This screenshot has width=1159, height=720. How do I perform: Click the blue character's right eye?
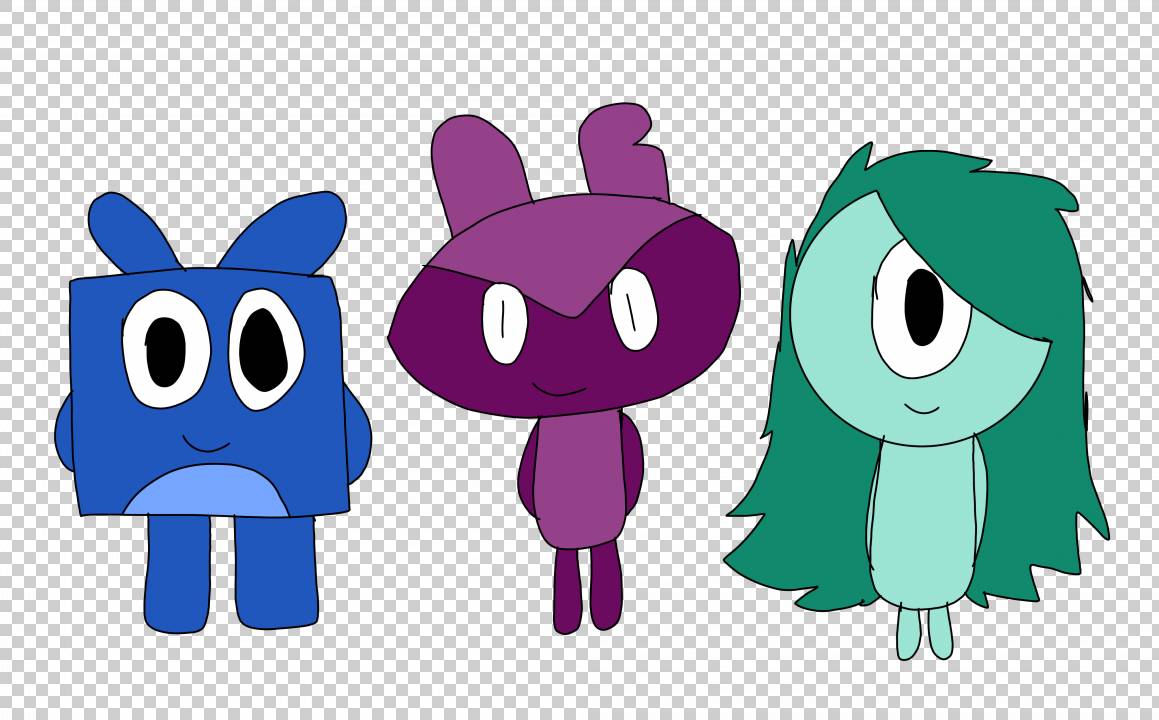(266, 348)
